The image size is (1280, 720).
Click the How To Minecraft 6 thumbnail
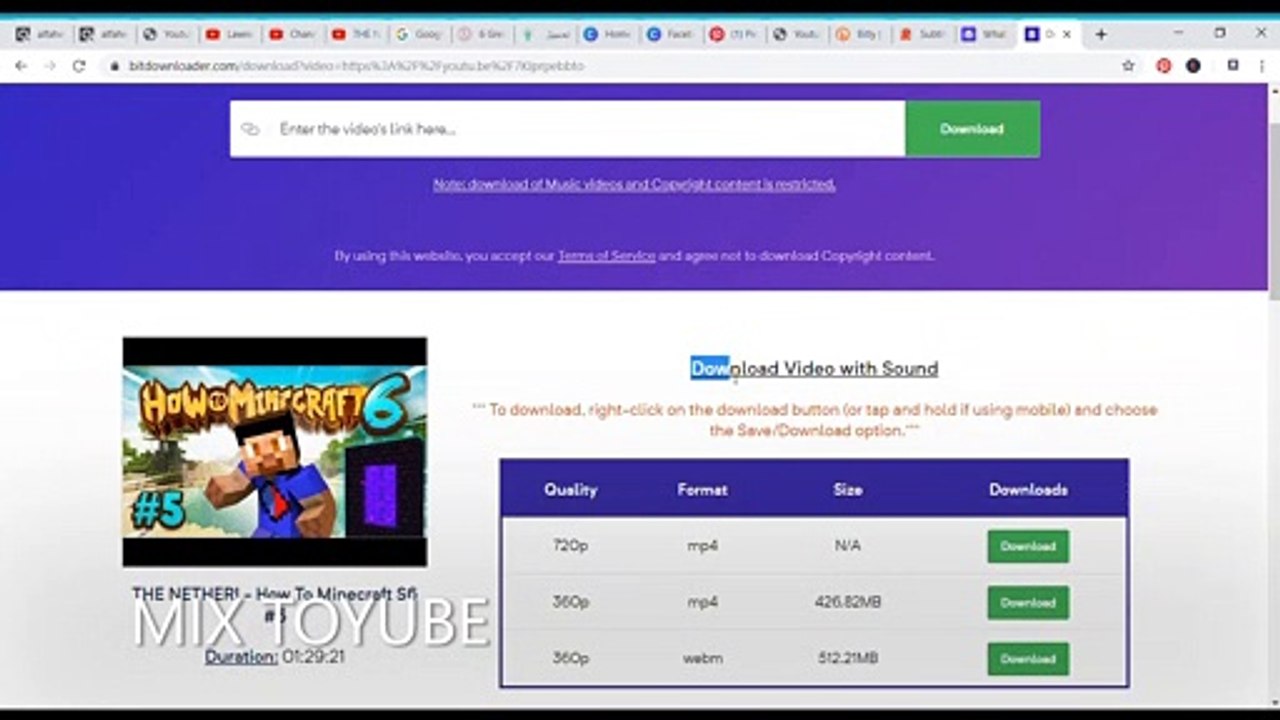[x=275, y=452]
